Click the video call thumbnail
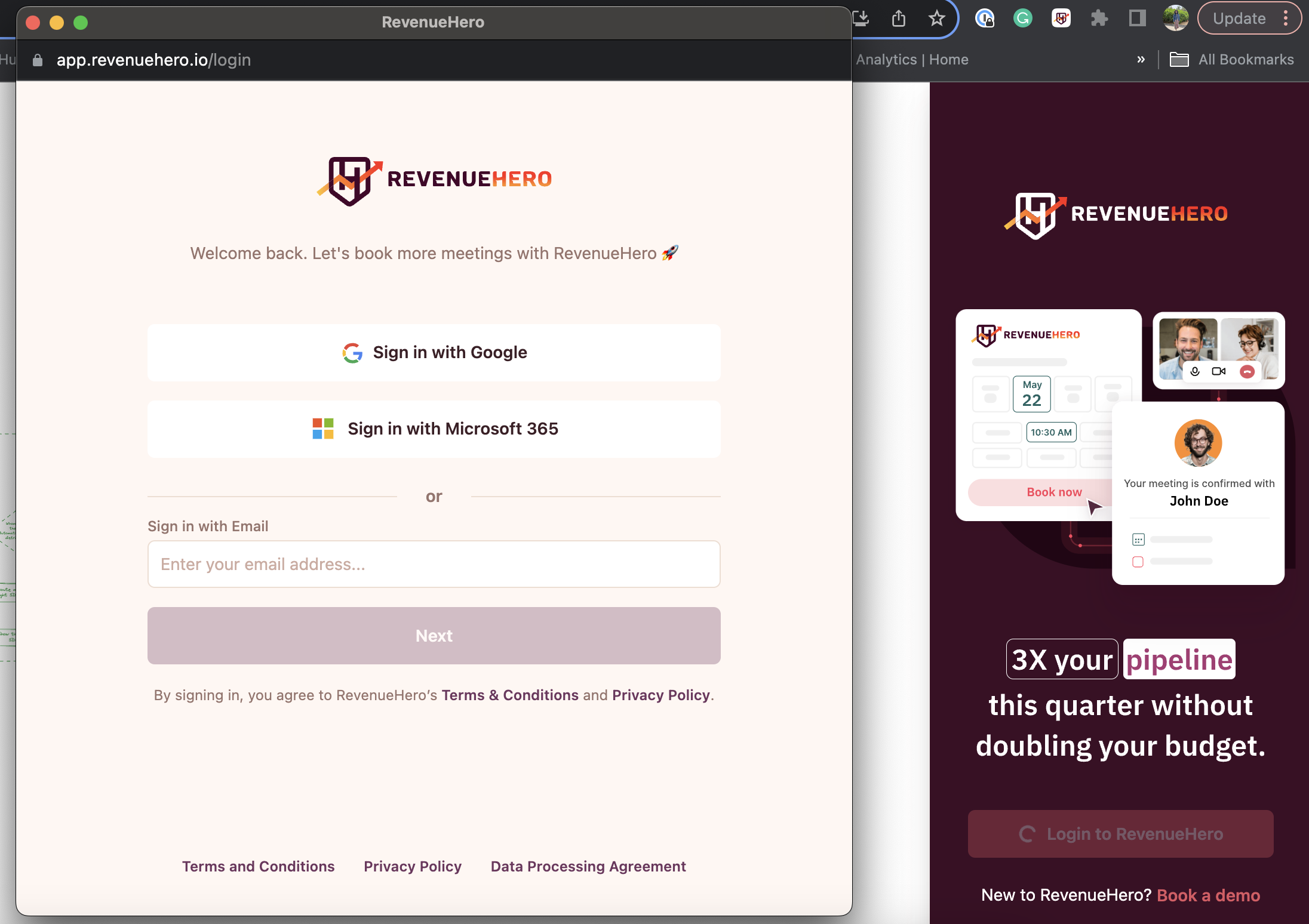1309x924 pixels. tap(1218, 350)
